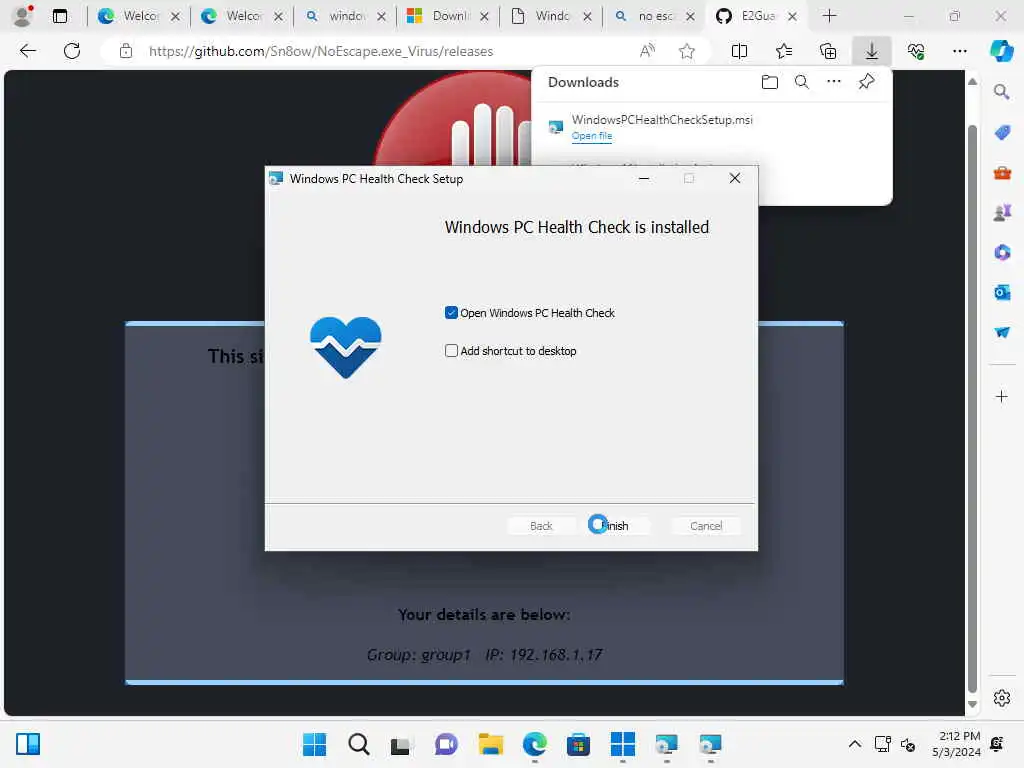
Task: Open the Tab actions menu icon
Action: (x=60, y=16)
